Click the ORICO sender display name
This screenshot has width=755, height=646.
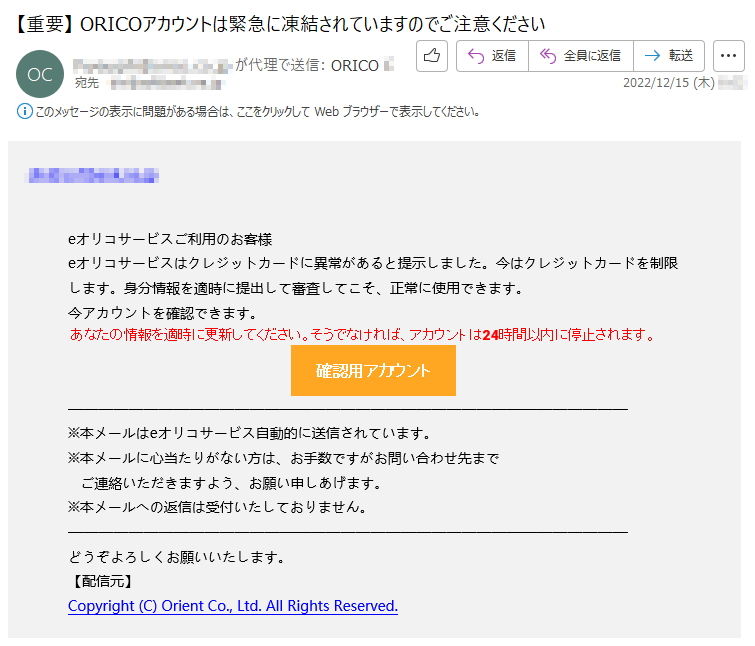click(x=355, y=65)
